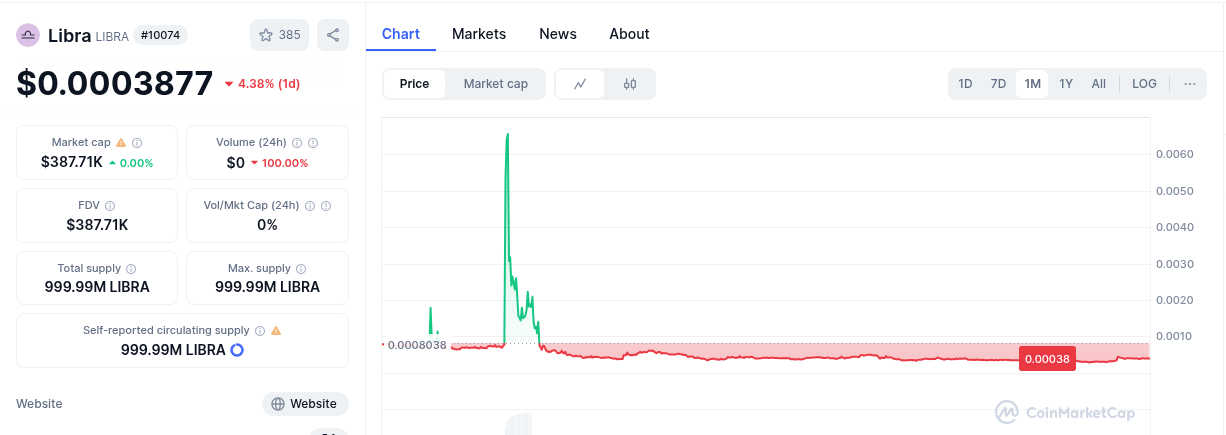Click second Vol/Mkt Cap info icon
This screenshot has height=435, width=1226.
click(326, 206)
